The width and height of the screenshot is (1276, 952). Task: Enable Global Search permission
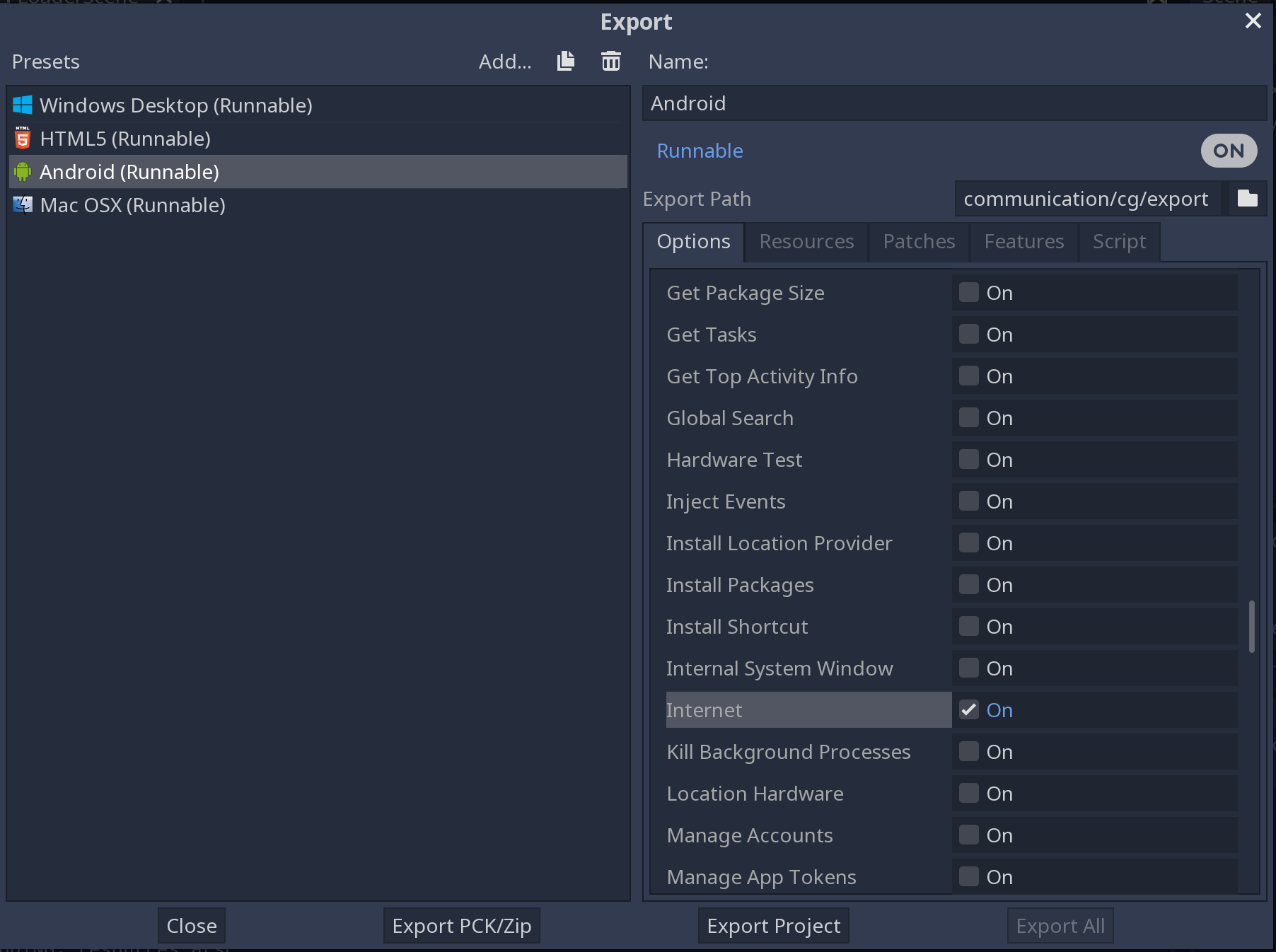968,417
